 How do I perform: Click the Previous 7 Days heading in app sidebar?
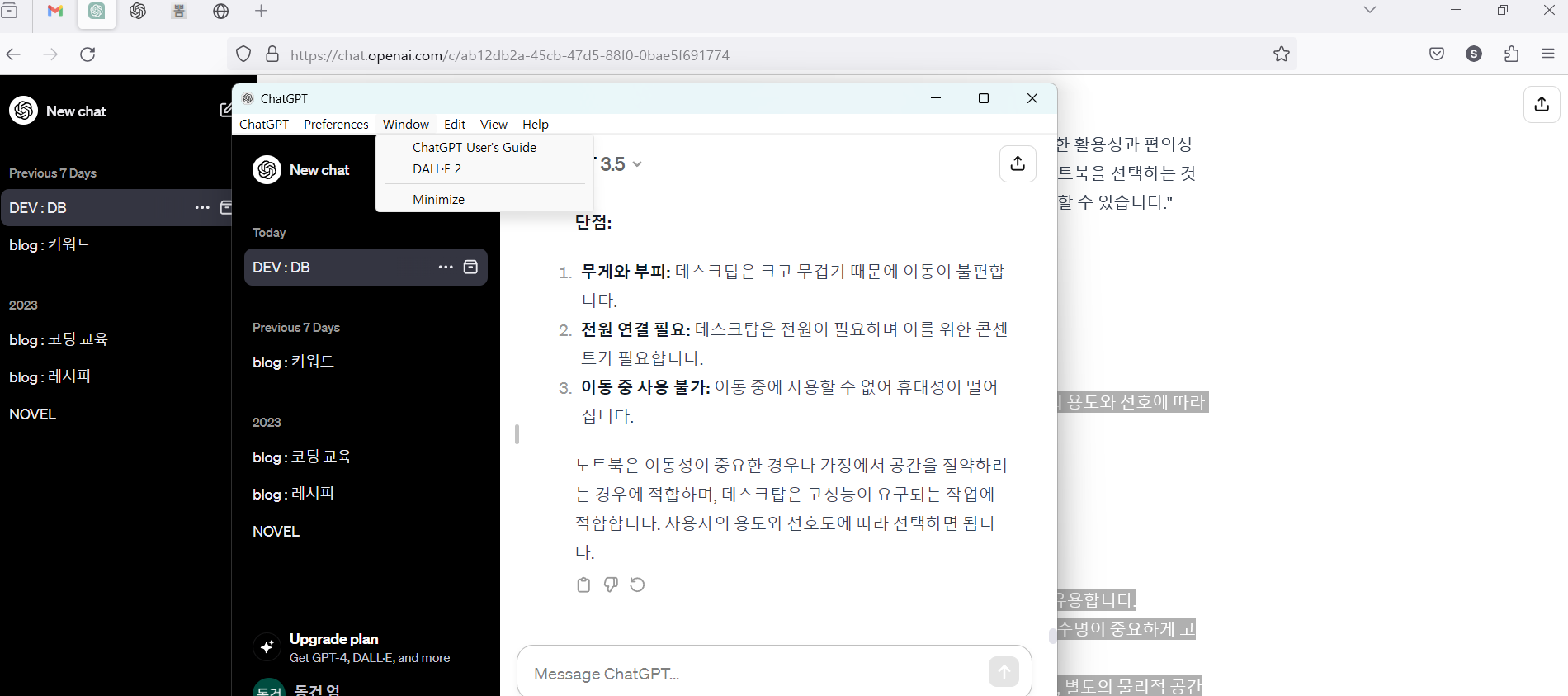click(296, 328)
